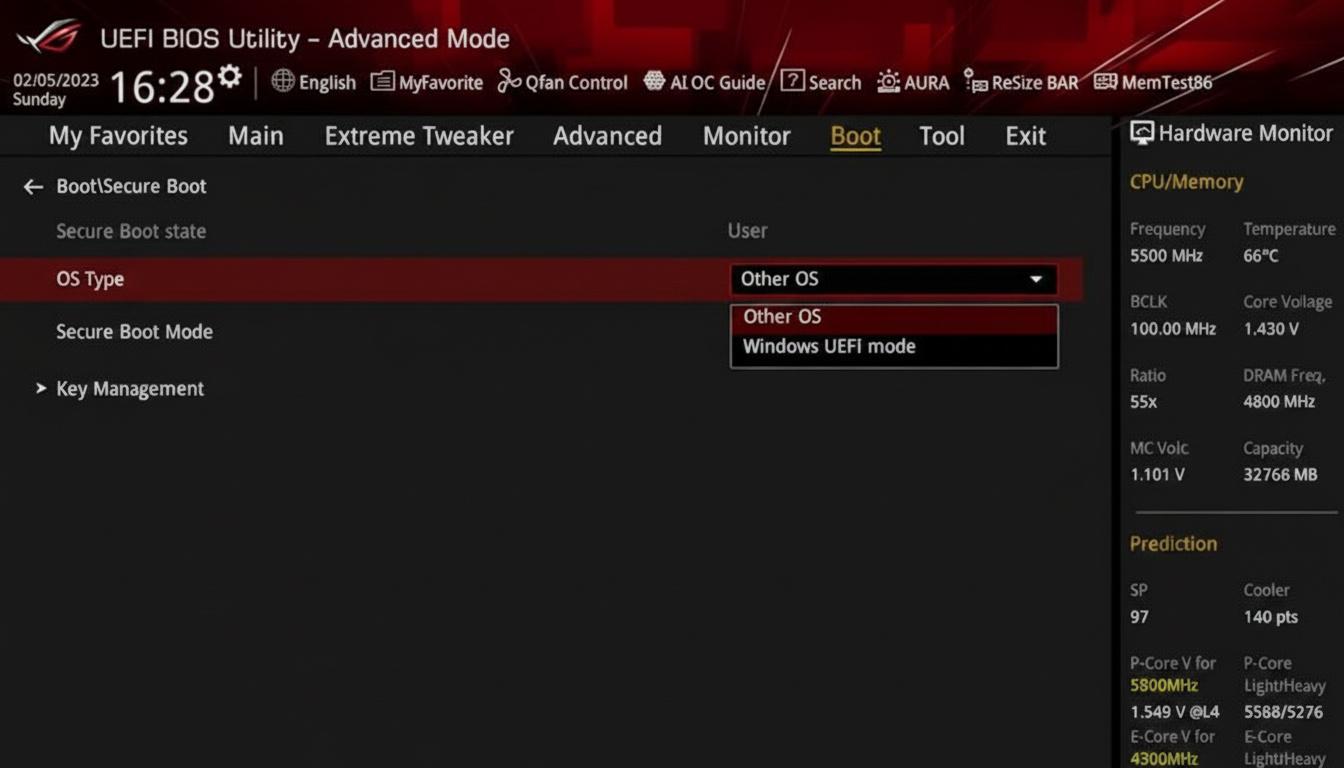The image size is (1344, 768).
Task: Launch MemTest86
Action: coord(1153,82)
